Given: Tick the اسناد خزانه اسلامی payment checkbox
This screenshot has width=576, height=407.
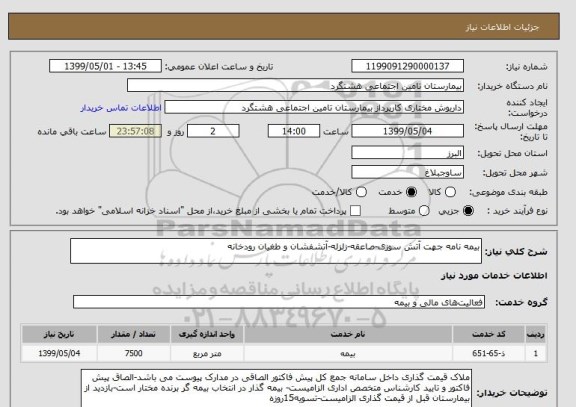Looking at the screenshot, I should pyautogui.click(x=355, y=211).
